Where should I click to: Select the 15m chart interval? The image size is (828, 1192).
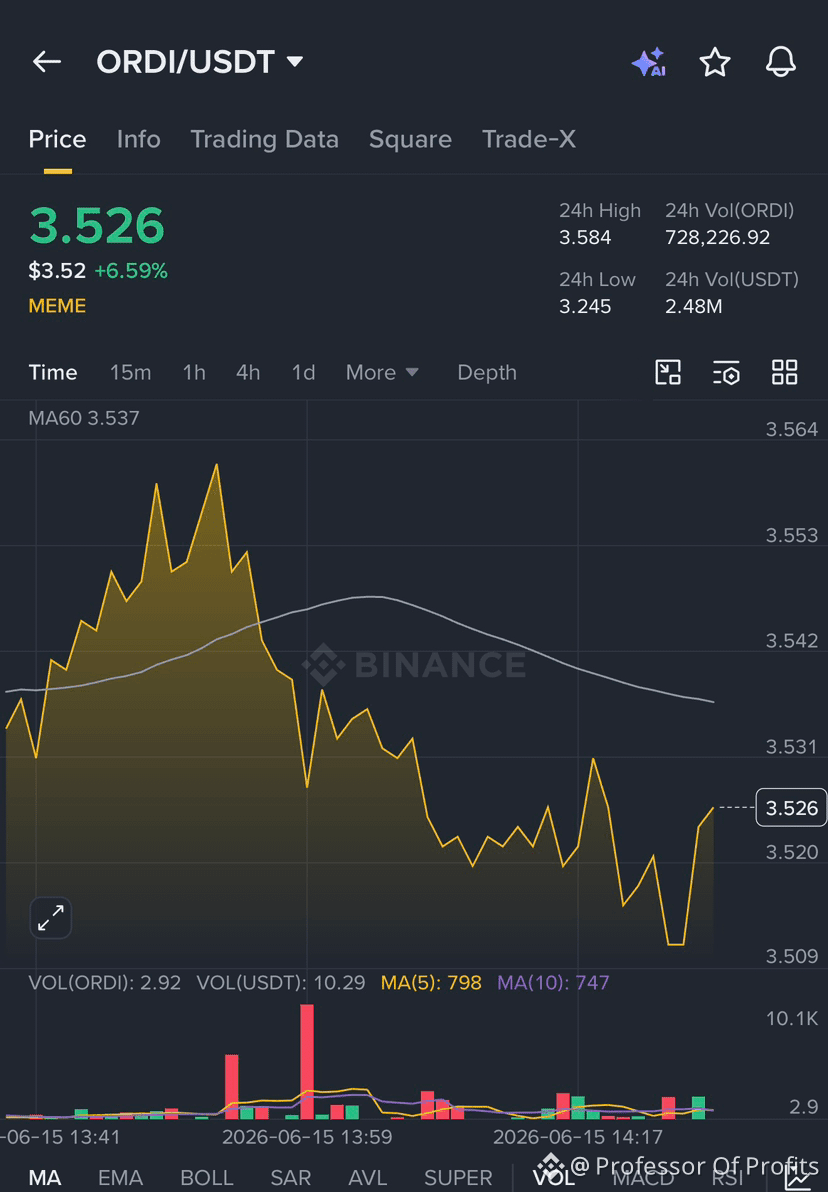(130, 372)
